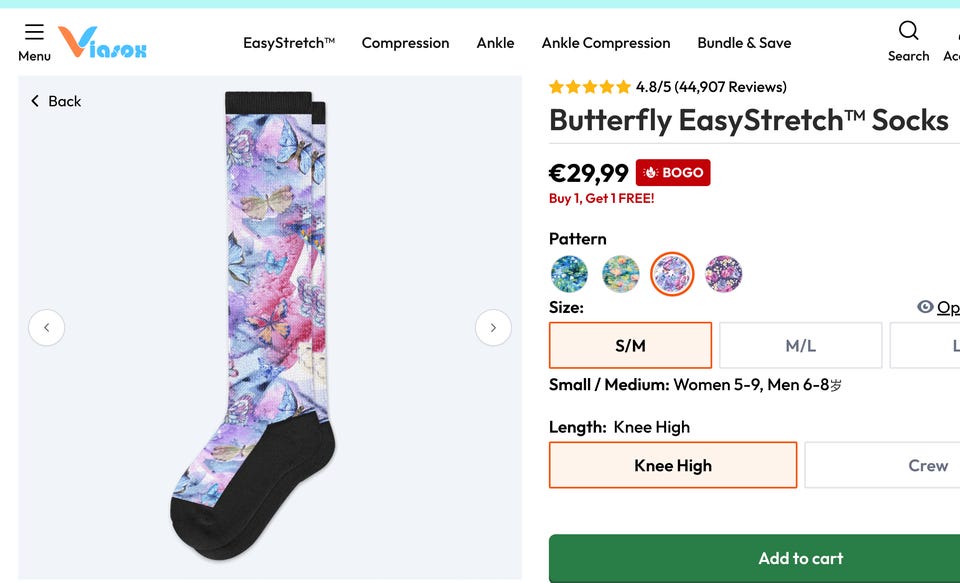Select the M/L size option

click(800, 346)
